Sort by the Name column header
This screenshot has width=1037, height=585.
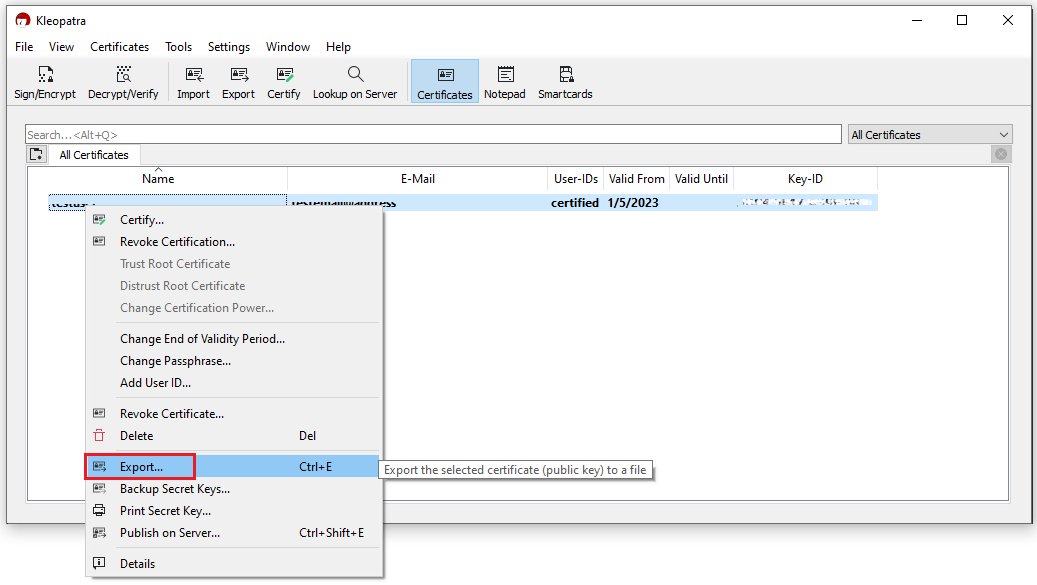pyautogui.click(x=158, y=179)
